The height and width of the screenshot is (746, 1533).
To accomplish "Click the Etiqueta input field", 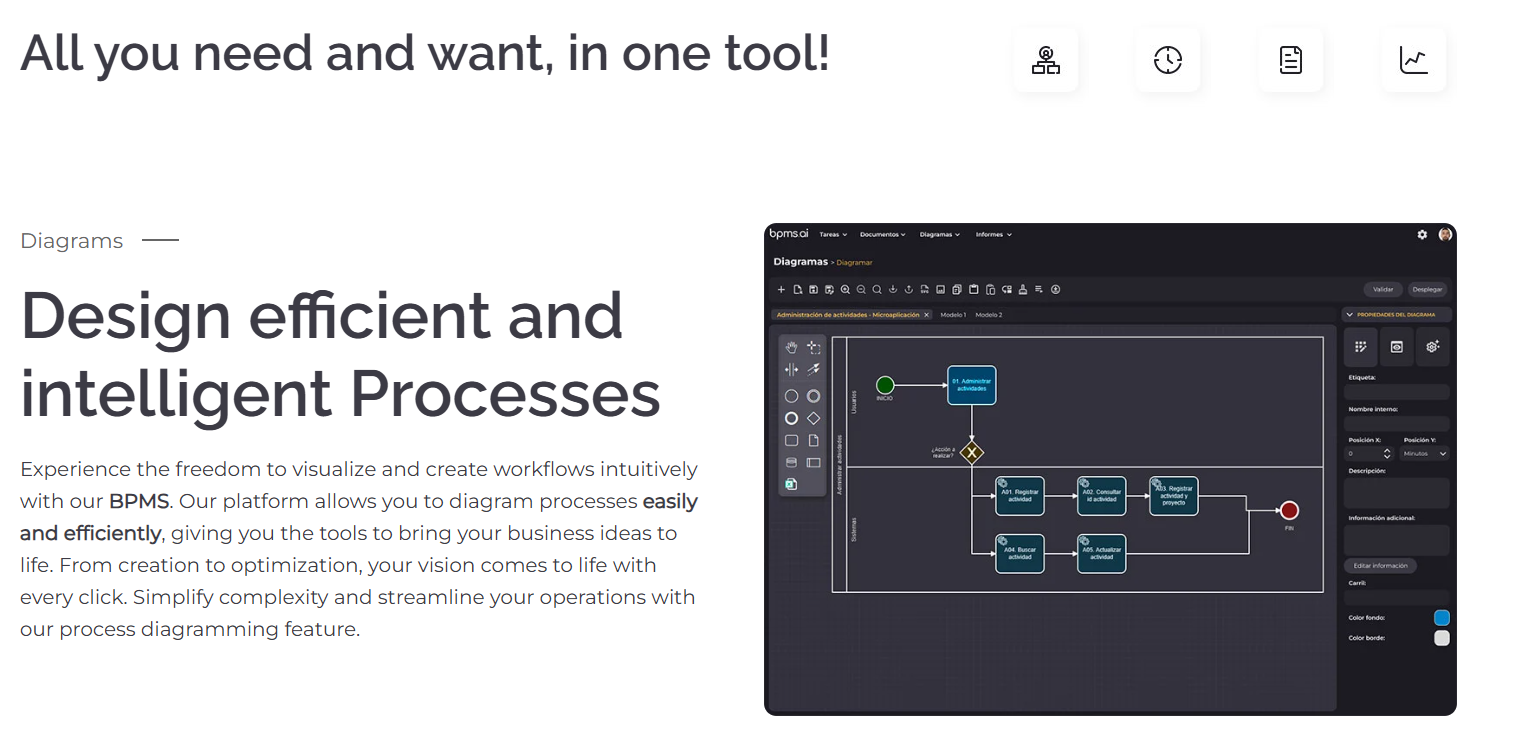I will pos(1397,392).
